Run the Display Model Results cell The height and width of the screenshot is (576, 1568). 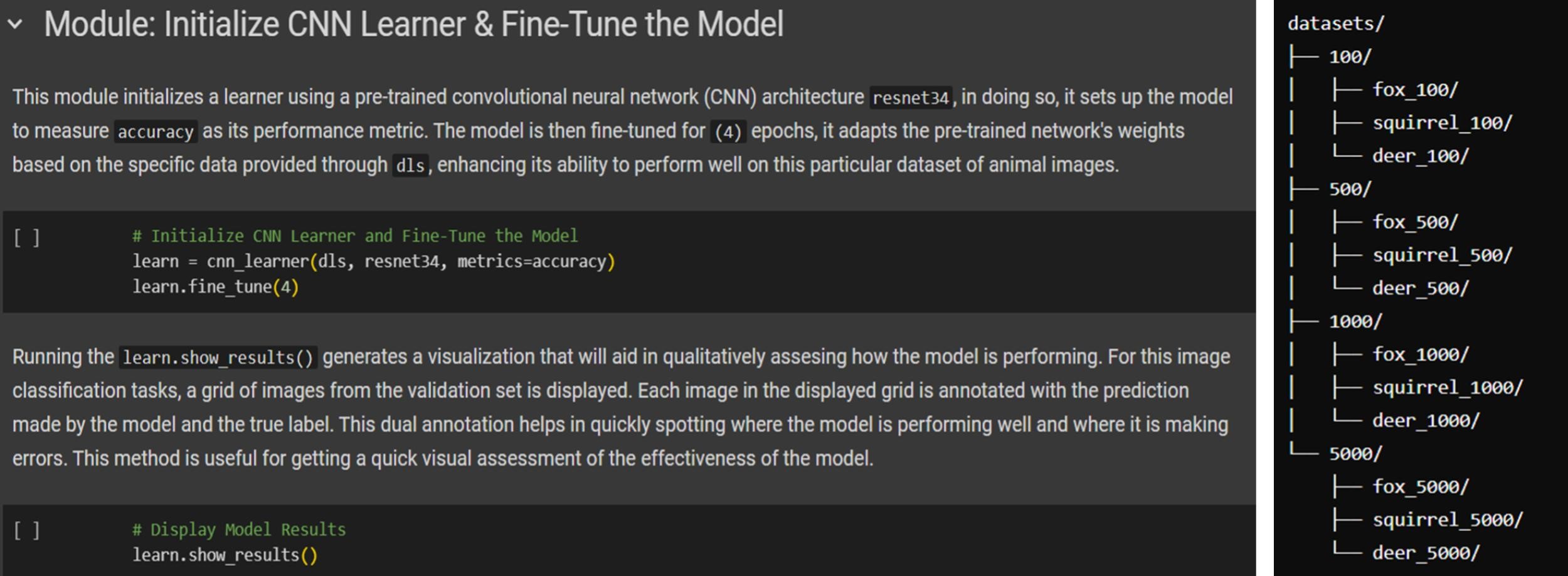click(x=27, y=531)
